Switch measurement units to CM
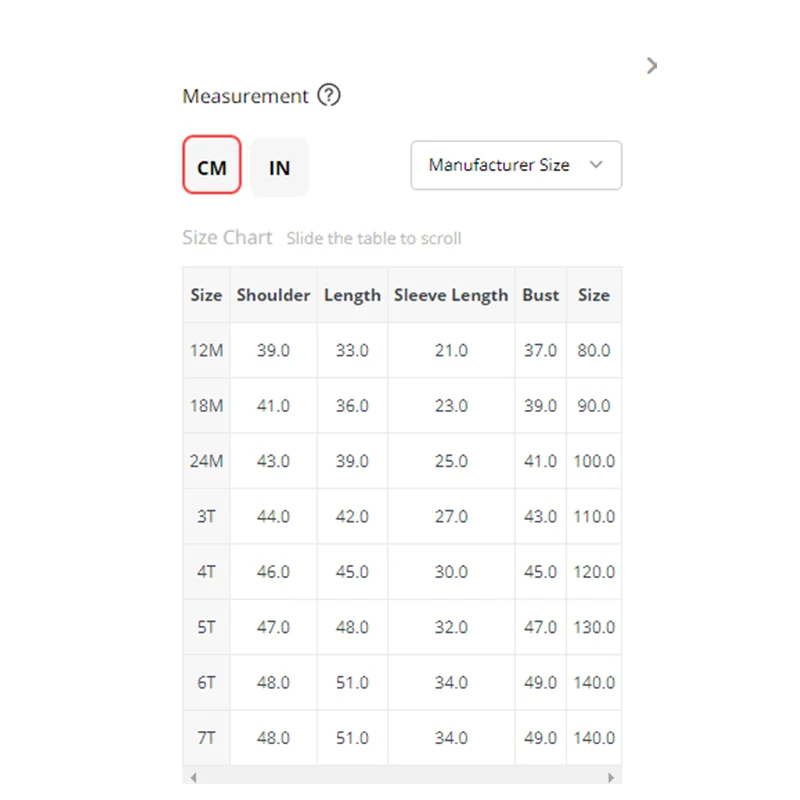This screenshot has height=800, width=800. [x=212, y=166]
